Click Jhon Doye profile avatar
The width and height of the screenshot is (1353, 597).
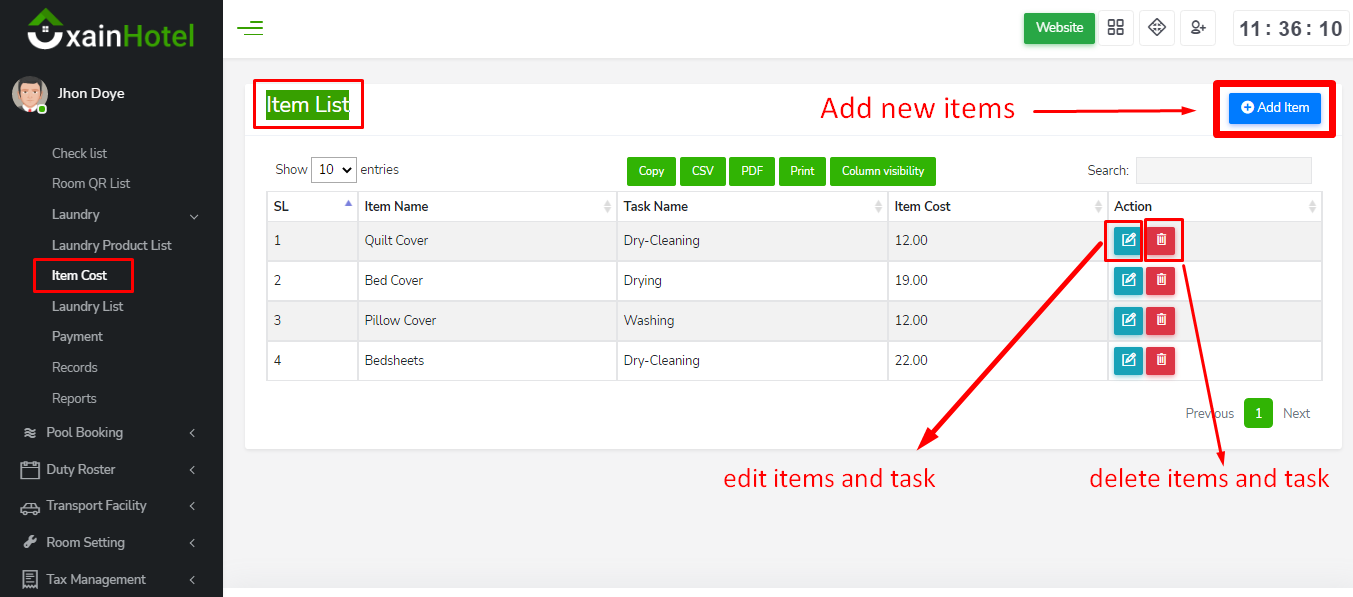tap(29, 94)
